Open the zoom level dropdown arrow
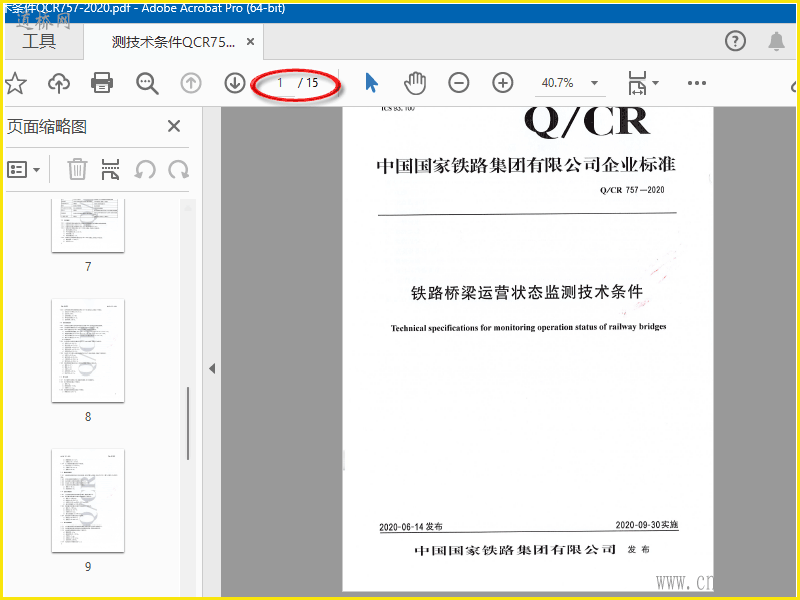 (594, 83)
